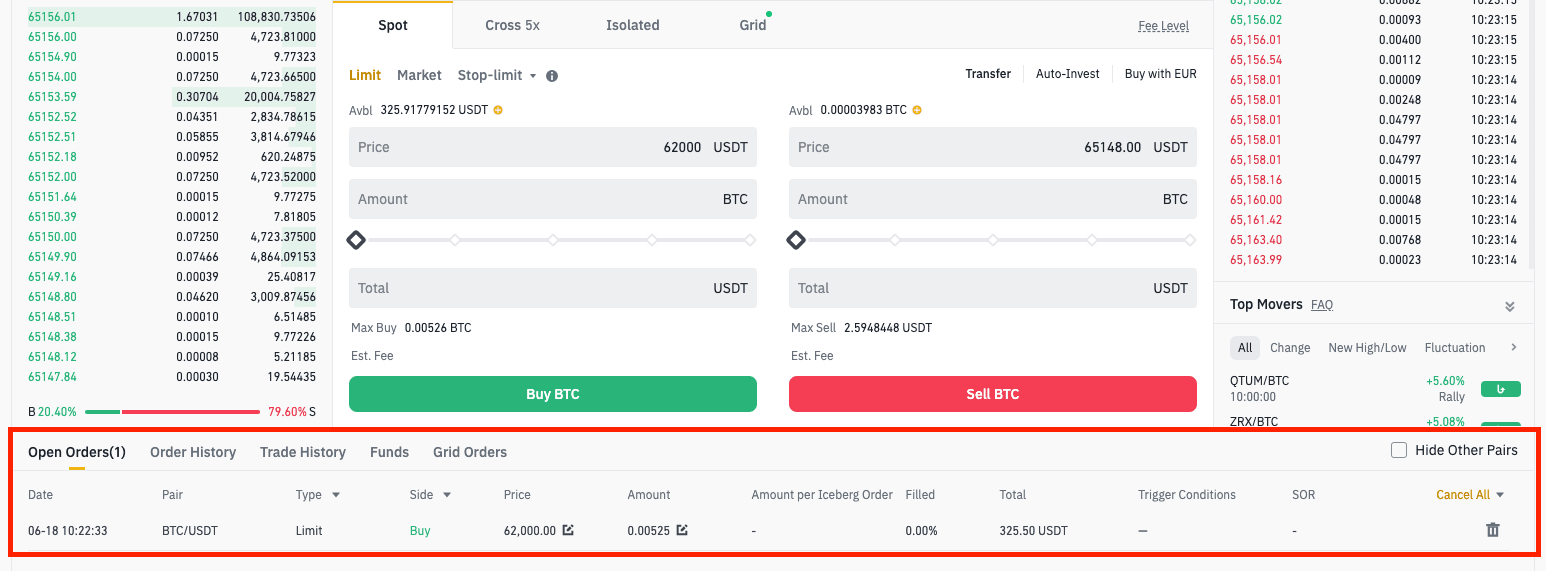Open the Side column filter dropdown
Screen dimensions: 1546x571
(447, 495)
